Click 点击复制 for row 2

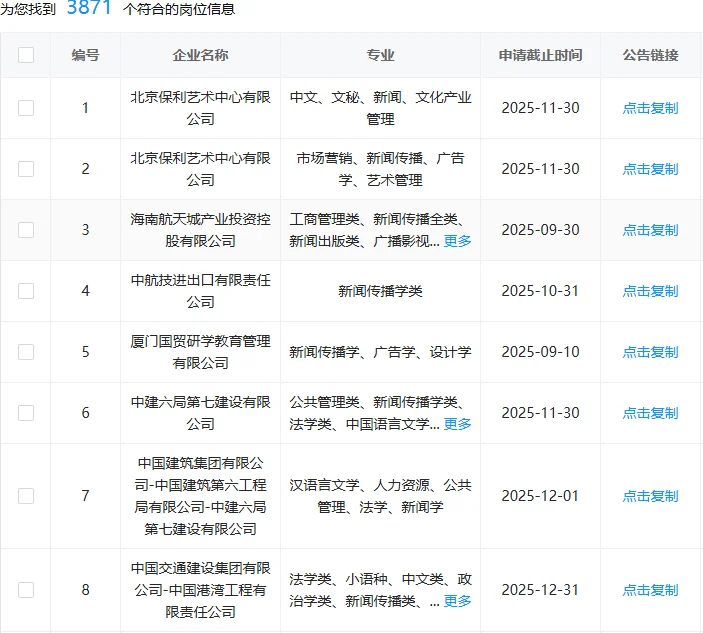coord(650,169)
